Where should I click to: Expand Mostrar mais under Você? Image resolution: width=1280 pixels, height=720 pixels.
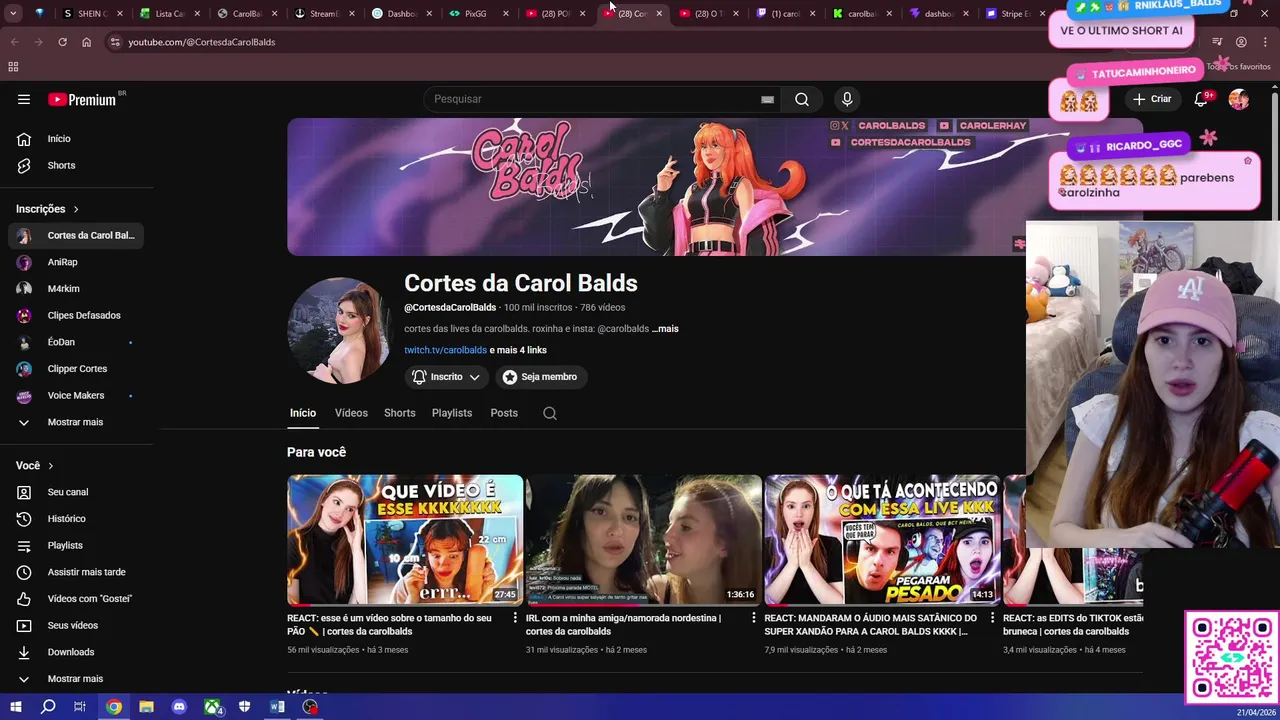(77, 679)
